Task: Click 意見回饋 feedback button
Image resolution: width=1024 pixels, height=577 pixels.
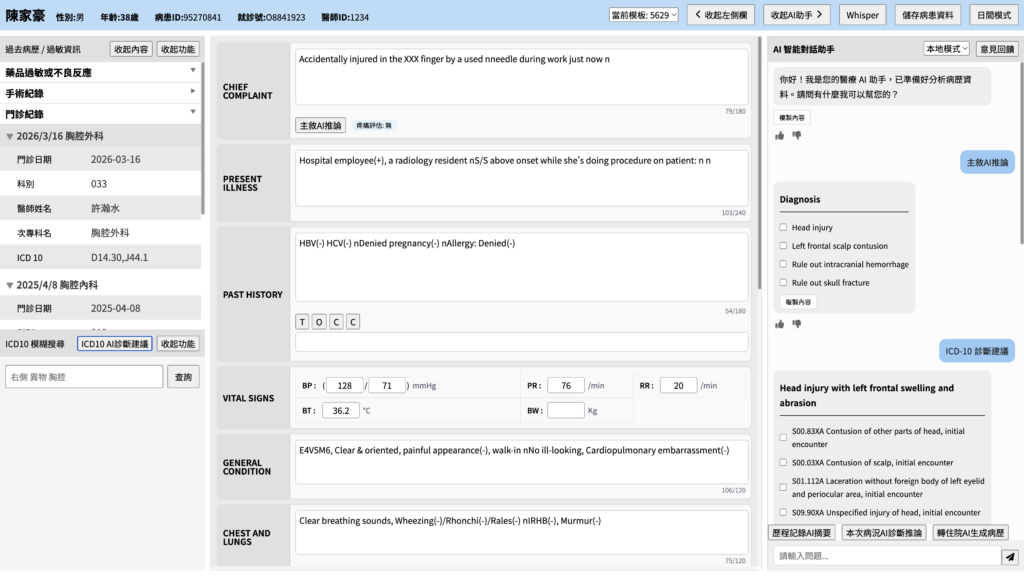Action: pyautogui.click(x=997, y=49)
